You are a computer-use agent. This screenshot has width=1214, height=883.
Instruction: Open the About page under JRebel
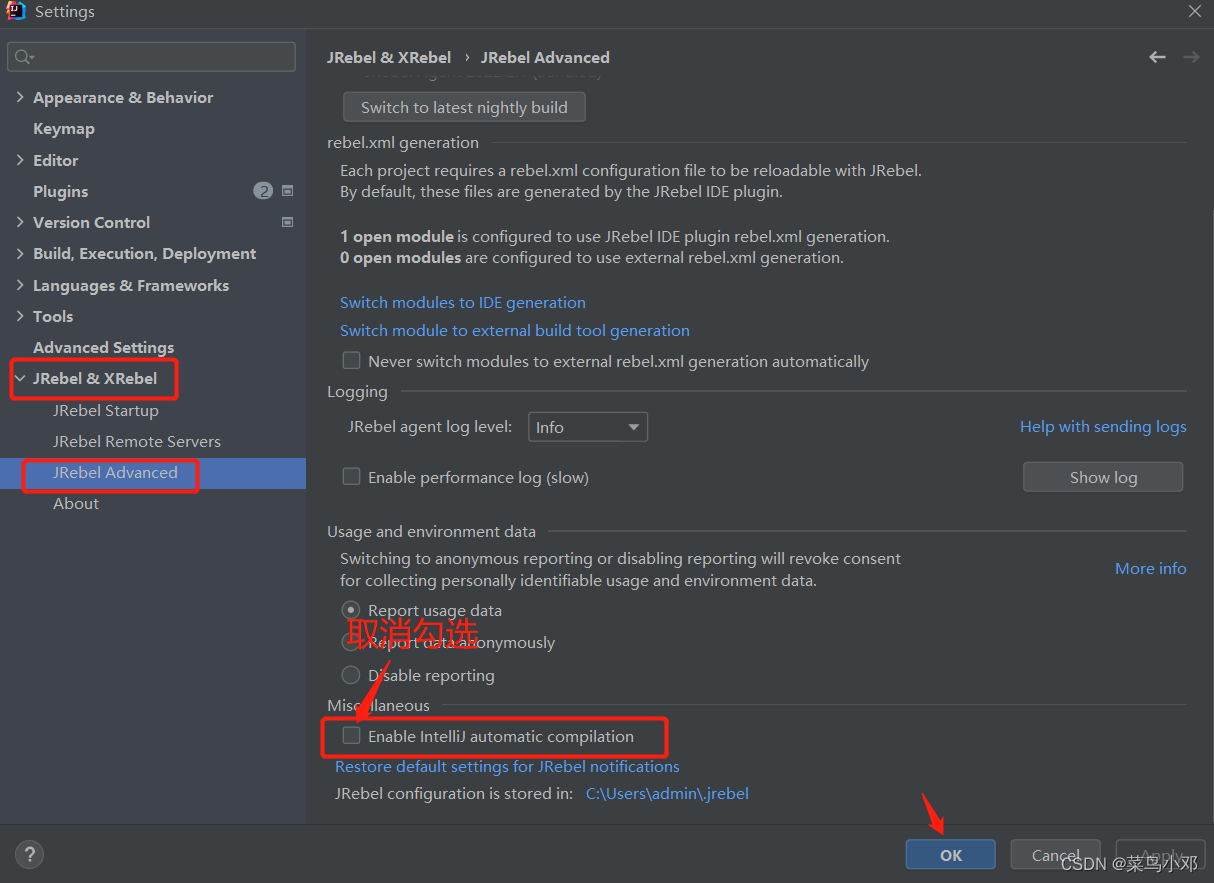(x=76, y=503)
